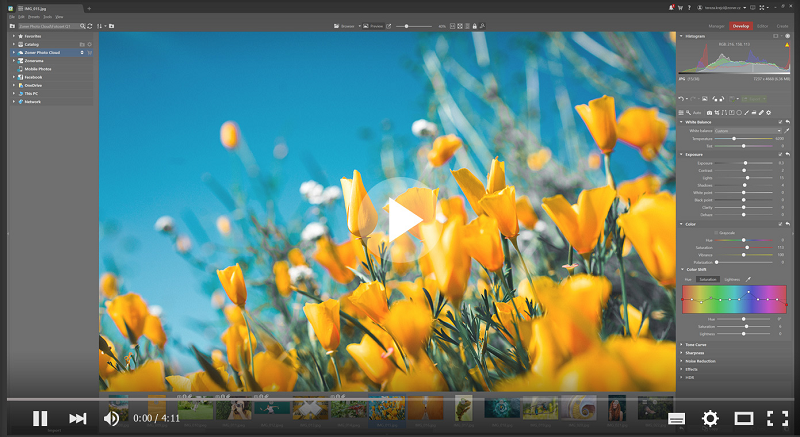This screenshot has height=437, width=800.
Task: Click the Temperature slider handle
Action: (x=735, y=138)
